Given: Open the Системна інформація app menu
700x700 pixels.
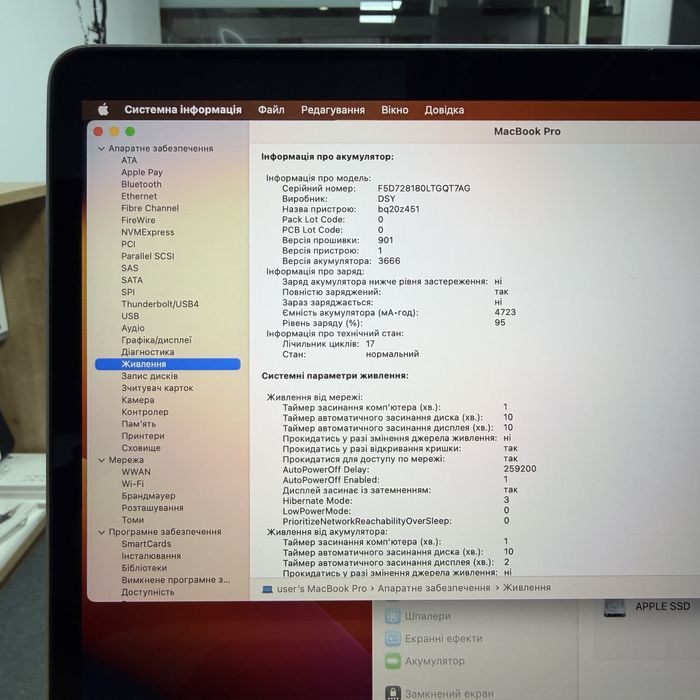Looking at the screenshot, I should coord(183,110).
